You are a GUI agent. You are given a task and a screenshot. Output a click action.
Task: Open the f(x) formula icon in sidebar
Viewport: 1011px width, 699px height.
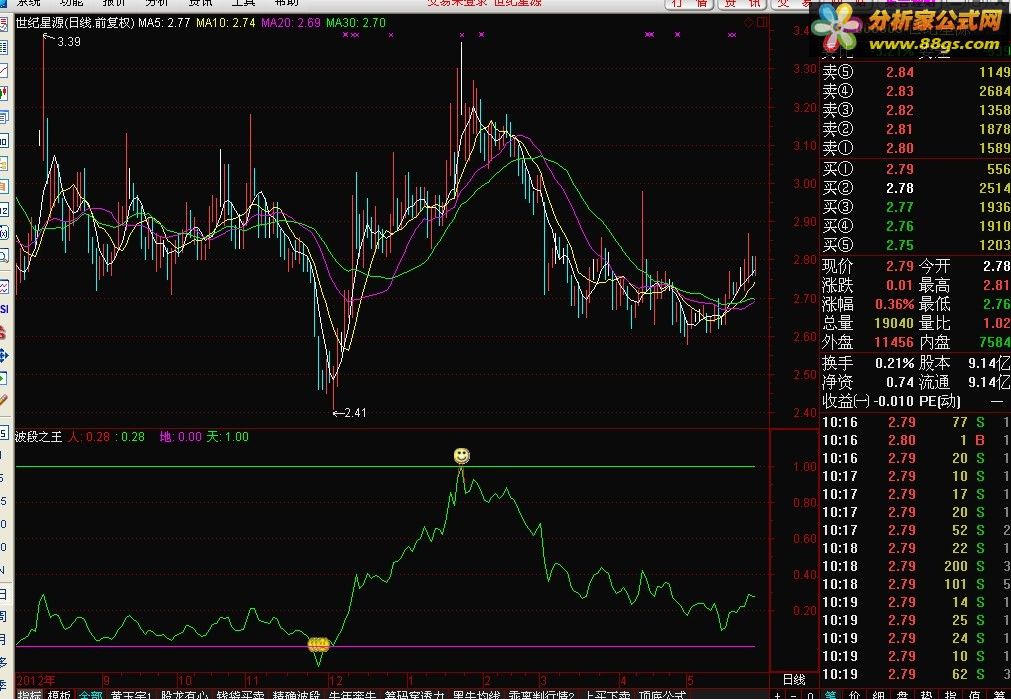click(x=4, y=233)
